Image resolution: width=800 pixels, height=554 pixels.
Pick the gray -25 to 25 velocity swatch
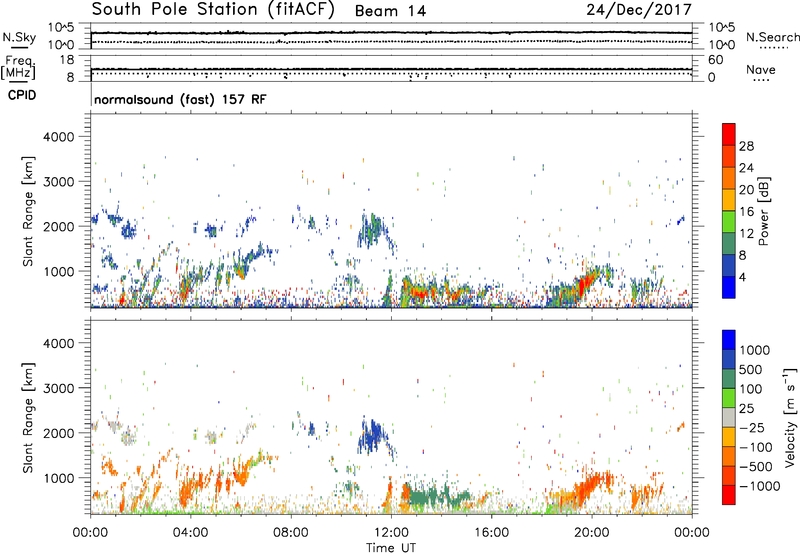(729, 417)
